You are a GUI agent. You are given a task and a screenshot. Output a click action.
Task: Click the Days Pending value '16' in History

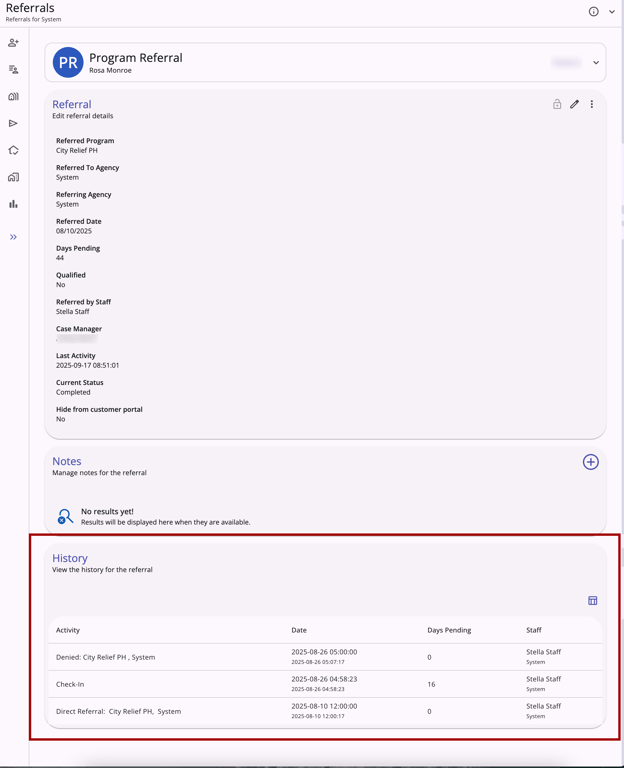tap(431, 684)
